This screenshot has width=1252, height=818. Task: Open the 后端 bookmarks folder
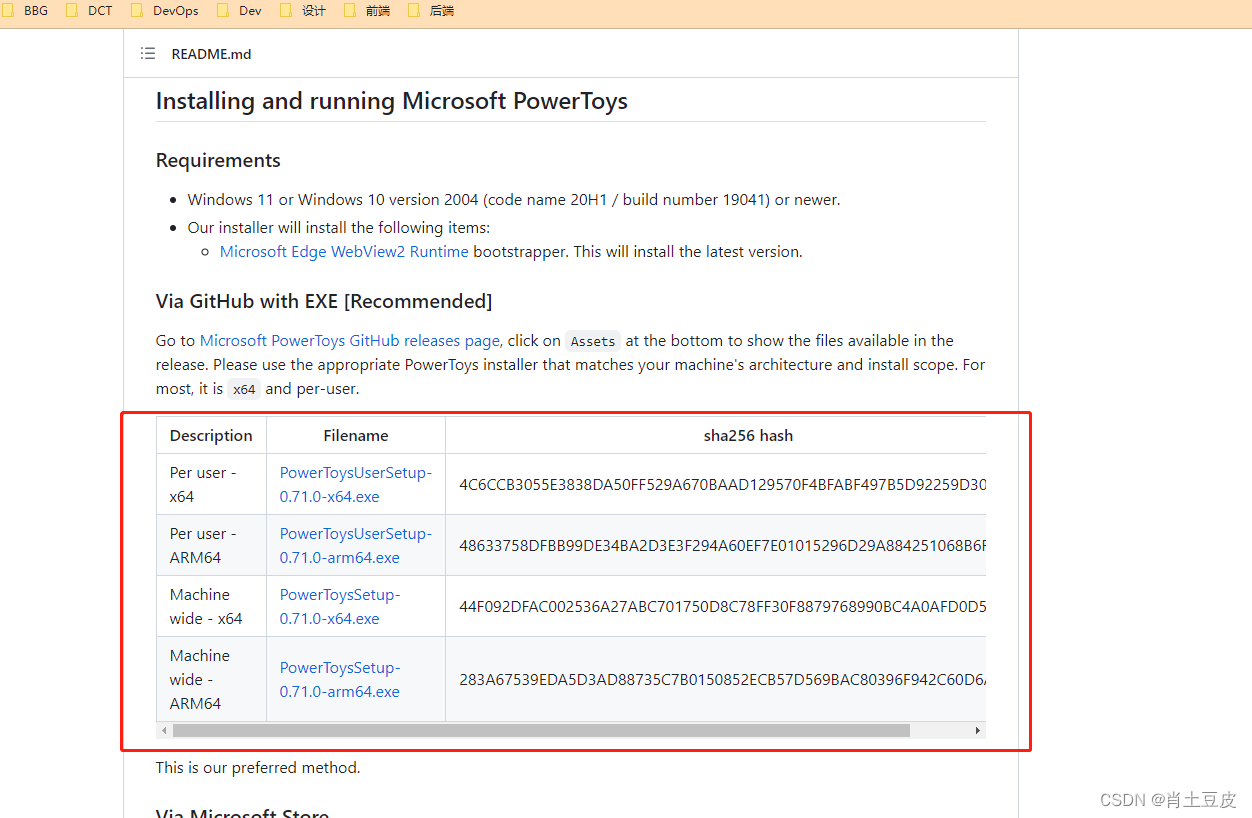click(431, 11)
